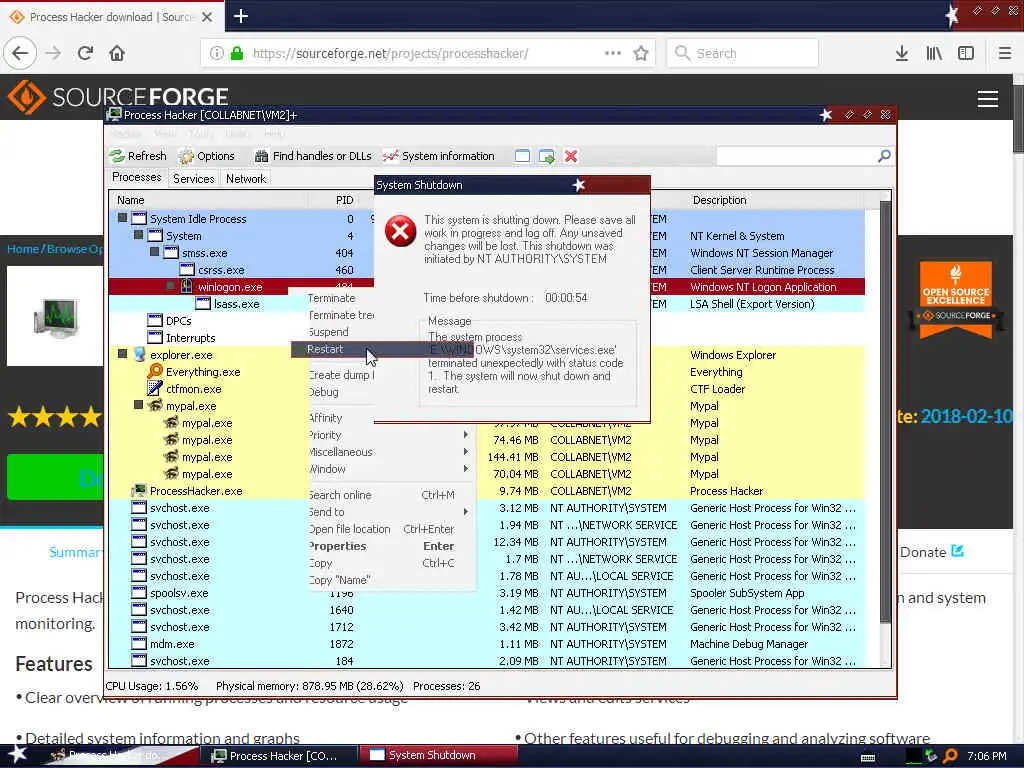Open a new browser tab
This screenshot has height=768, width=1024.
(x=240, y=16)
